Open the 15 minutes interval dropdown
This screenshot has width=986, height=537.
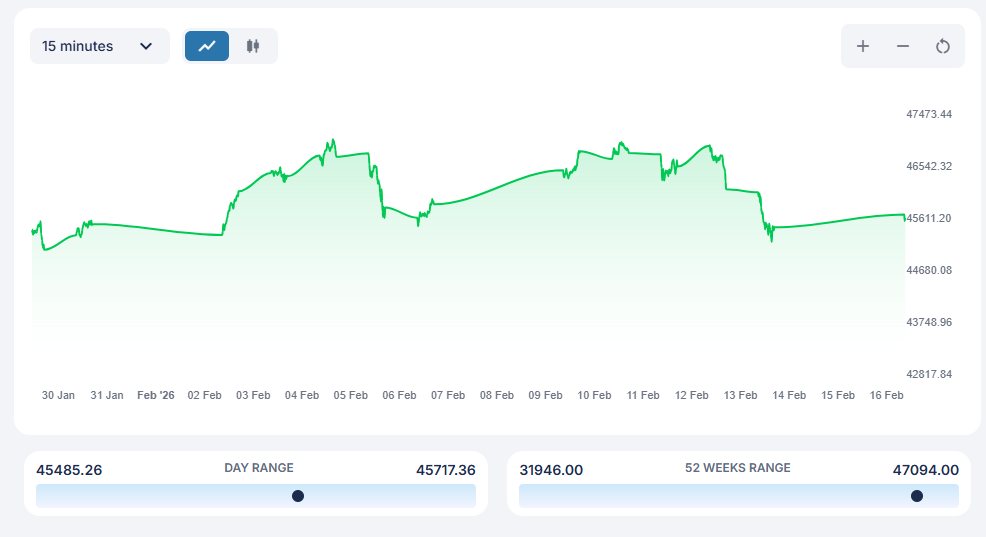99,46
